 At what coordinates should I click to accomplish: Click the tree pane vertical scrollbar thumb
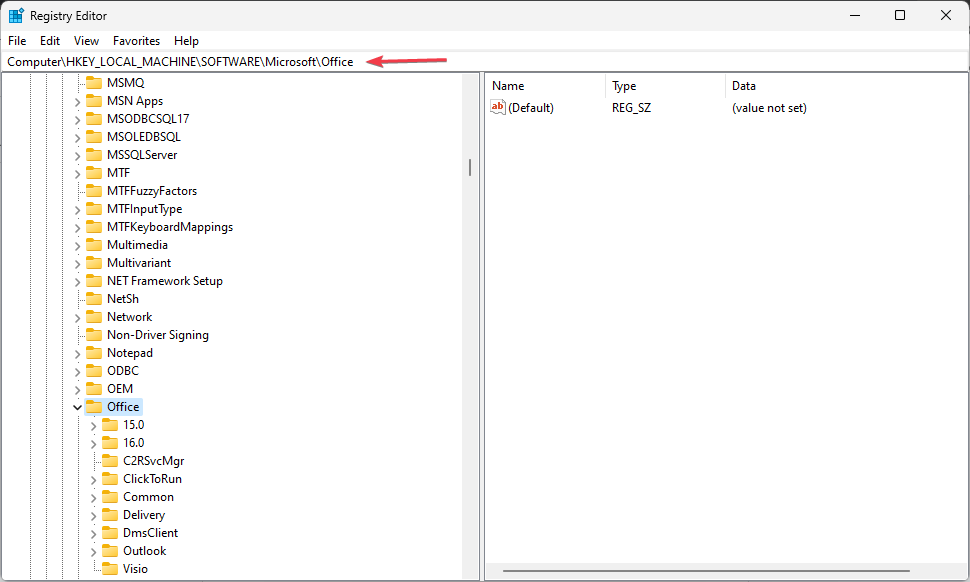point(470,167)
